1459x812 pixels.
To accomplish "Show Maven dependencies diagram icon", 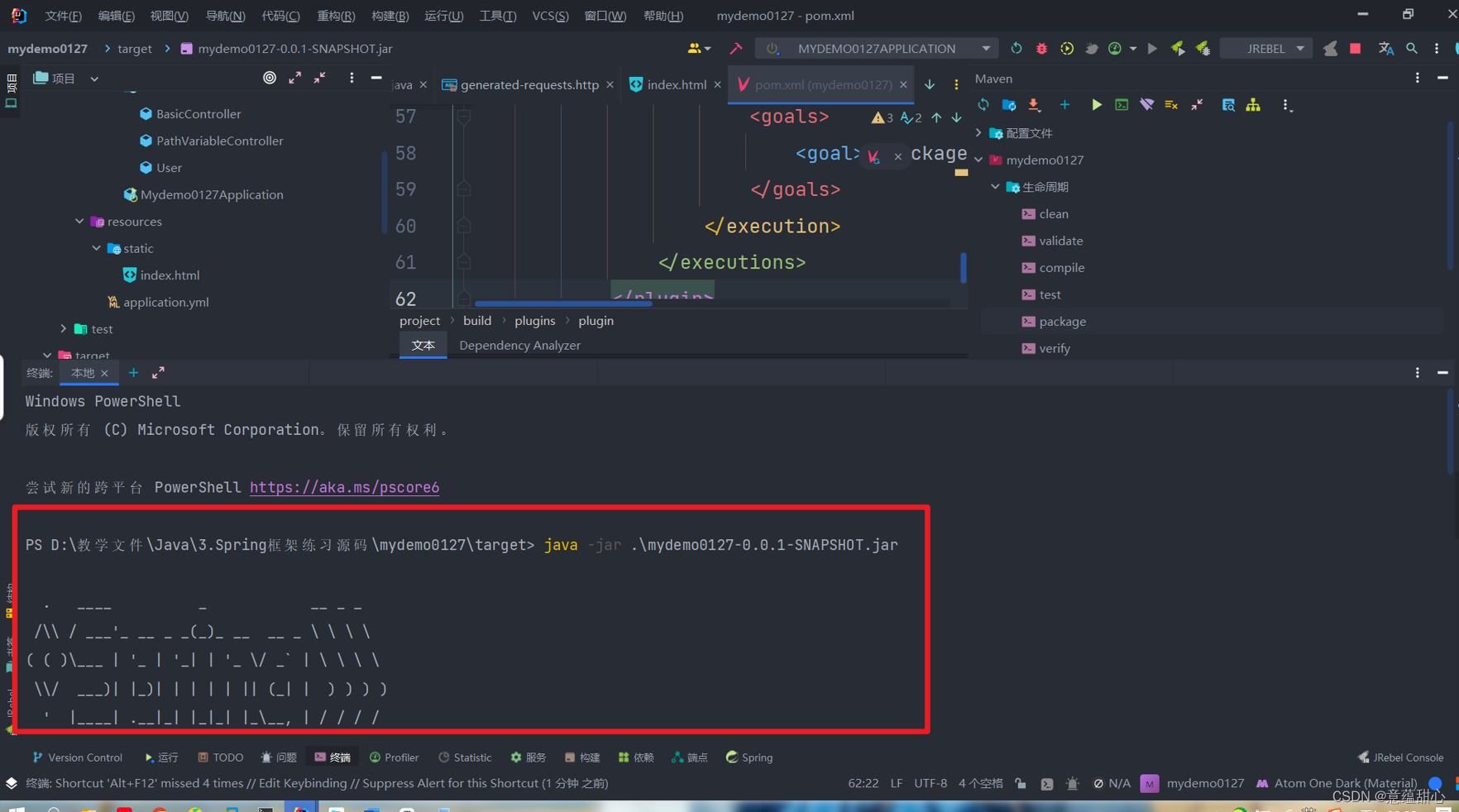I will pyautogui.click(x=1254, y=105).
